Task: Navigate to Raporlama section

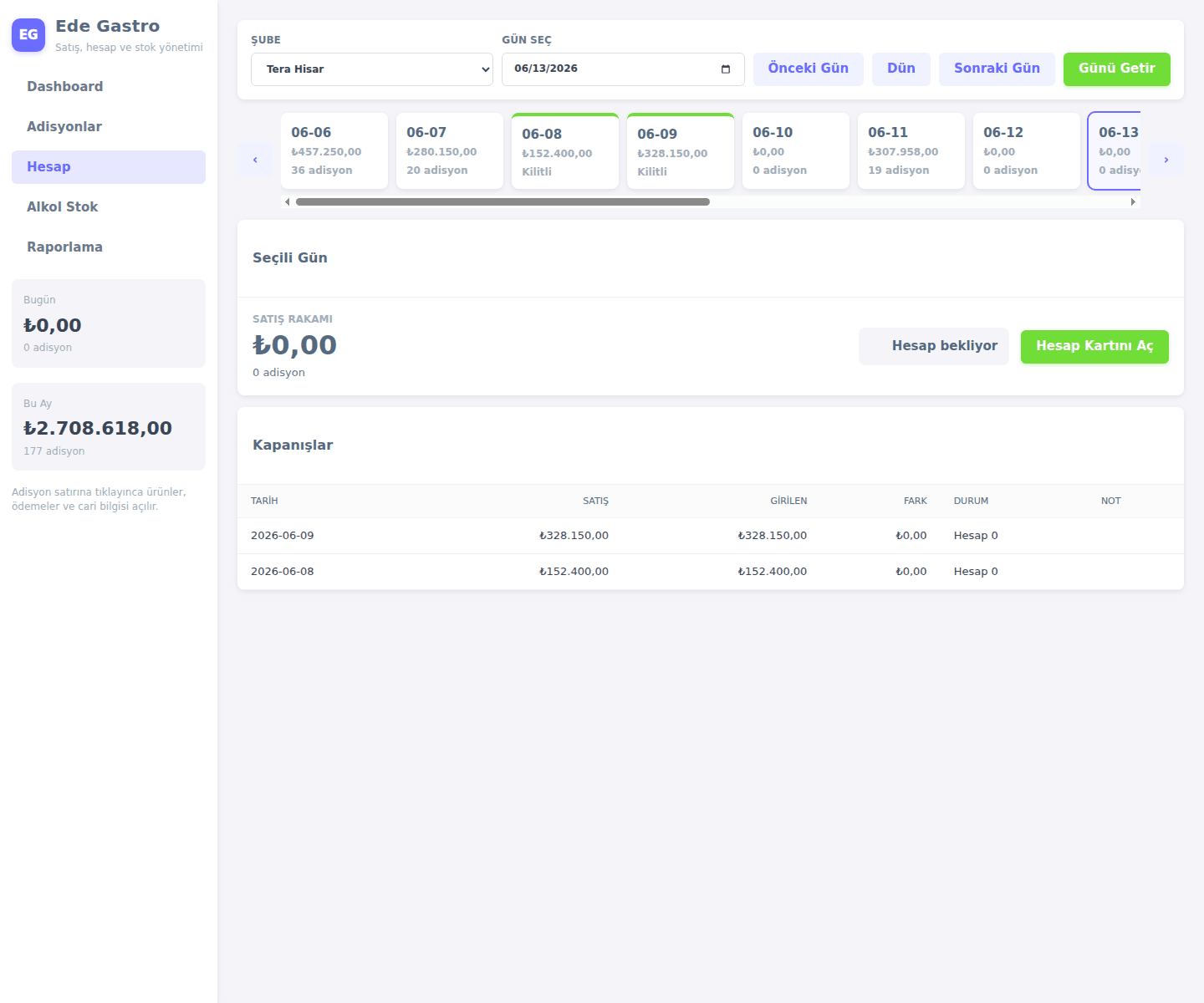Action: click(x=109, y=247)
